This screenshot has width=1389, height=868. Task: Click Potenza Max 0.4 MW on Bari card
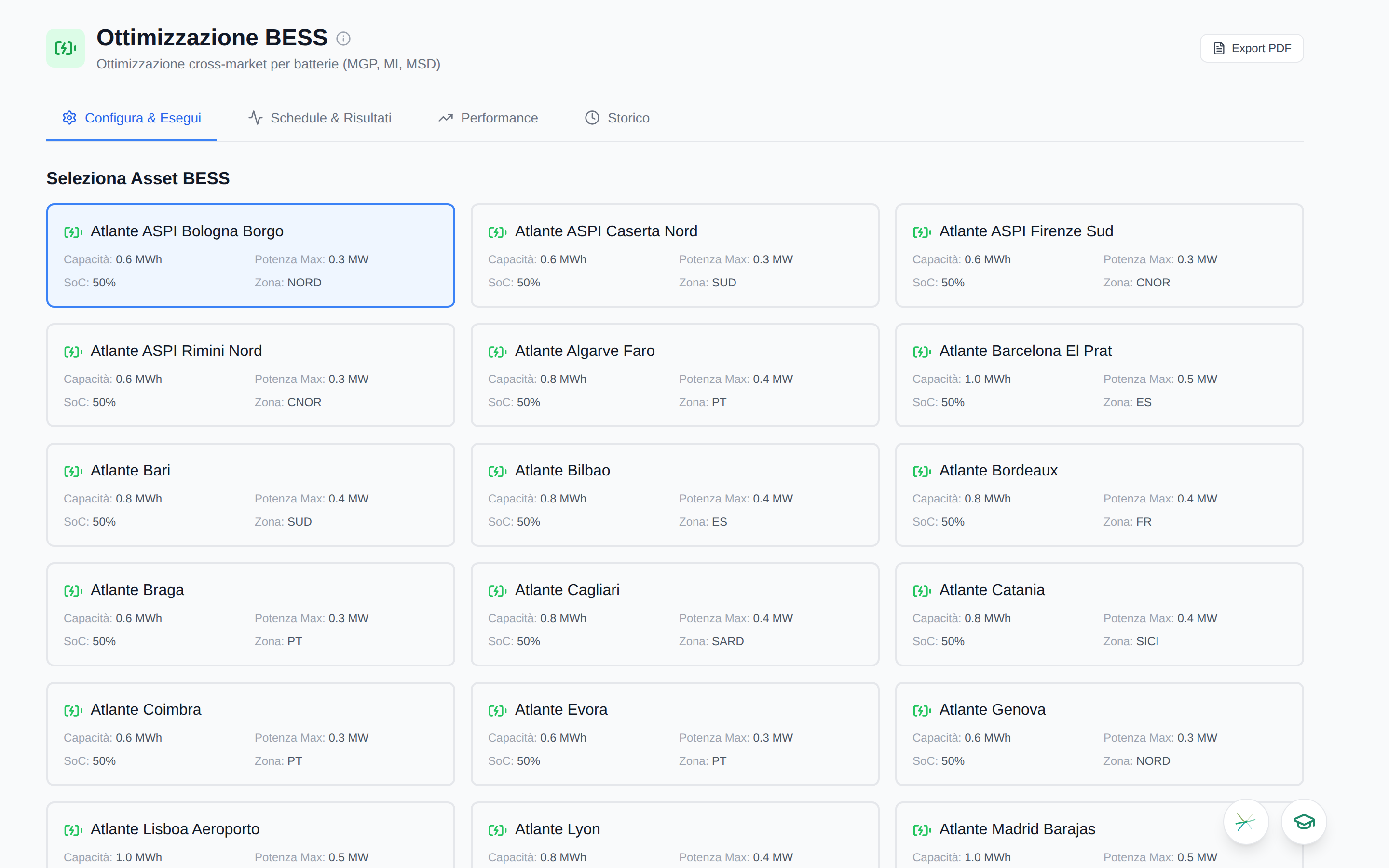click(x=312, y=498)
